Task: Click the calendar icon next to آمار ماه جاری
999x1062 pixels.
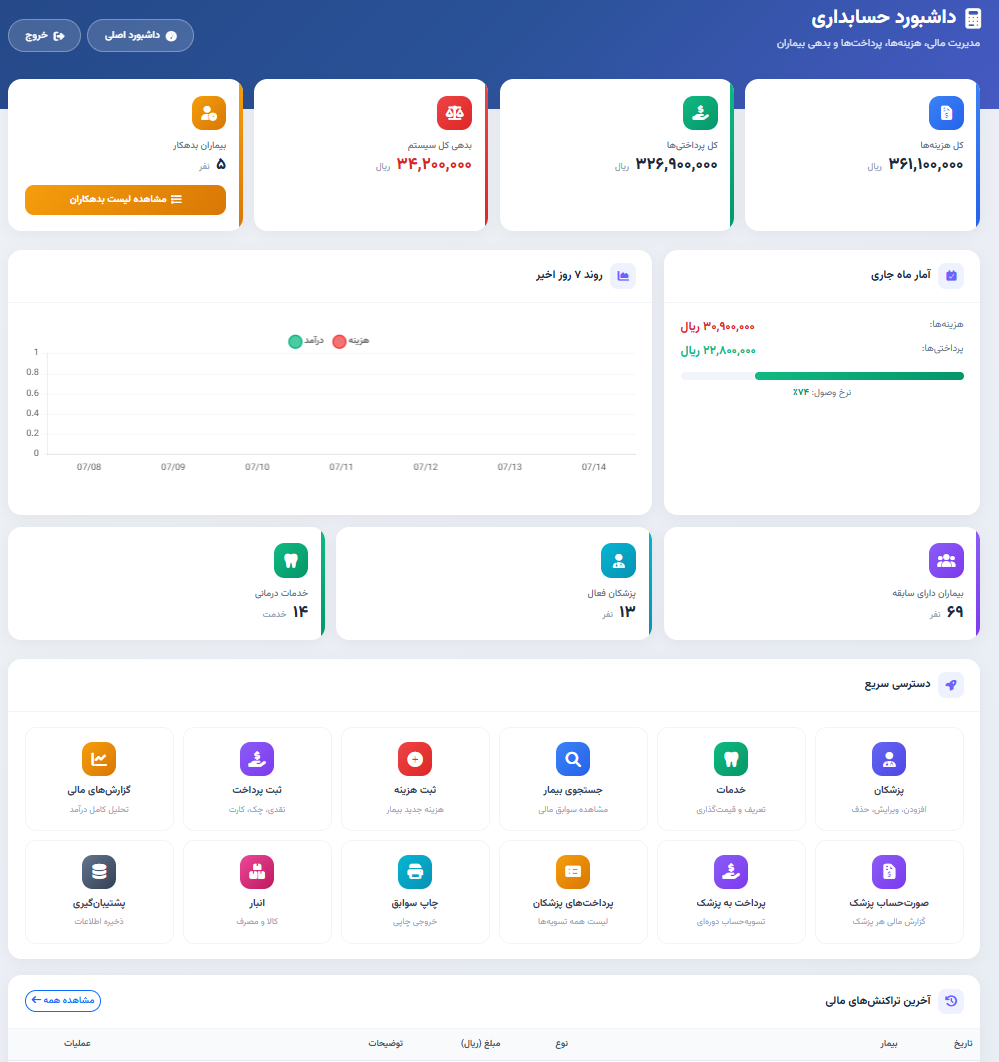Action: [951, 276]
